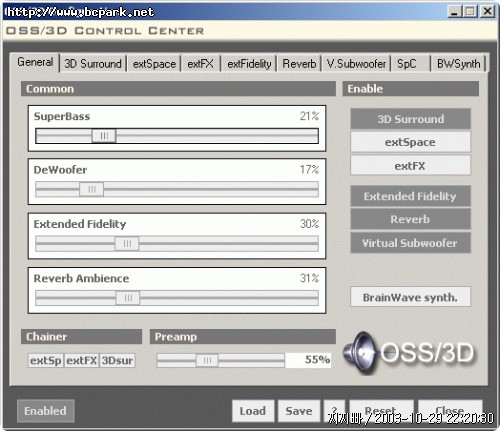Open the 3D Surround tab
Screen dimensions: 500x431
tap(93, 63)
